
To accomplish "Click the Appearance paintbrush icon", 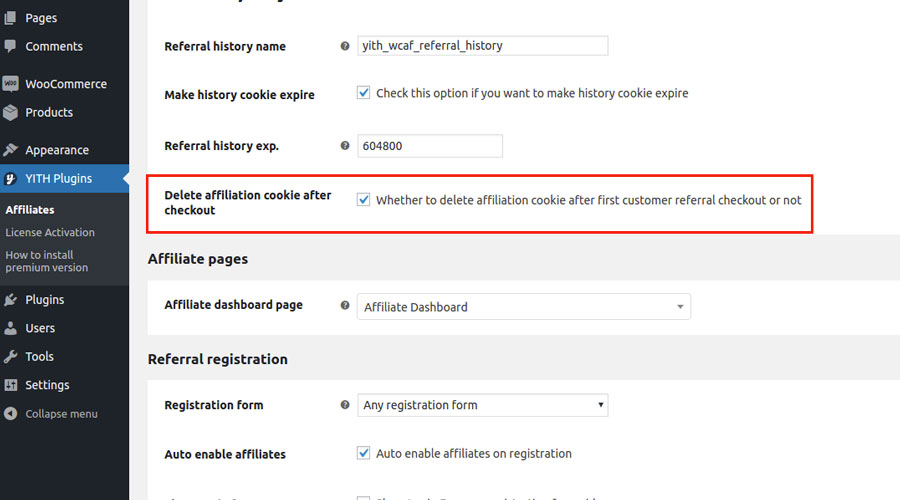I will [10, 150].
